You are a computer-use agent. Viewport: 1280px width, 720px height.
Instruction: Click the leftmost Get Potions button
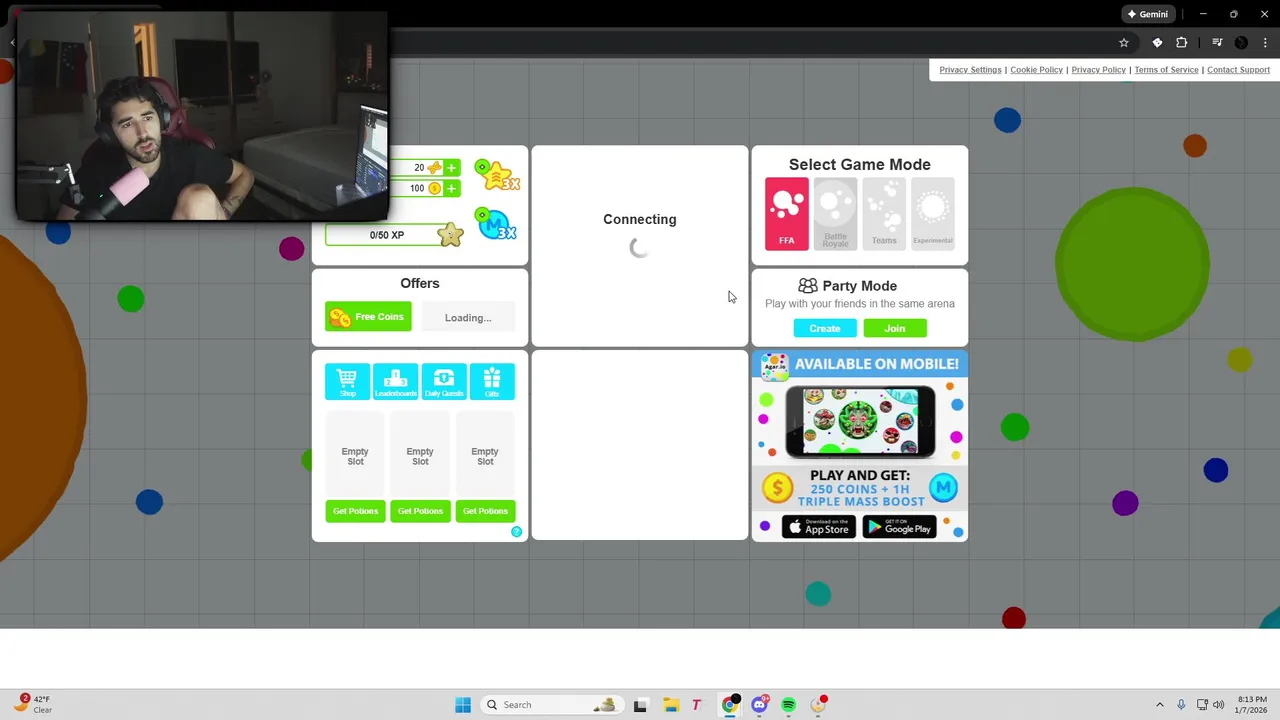pos(355,511)
